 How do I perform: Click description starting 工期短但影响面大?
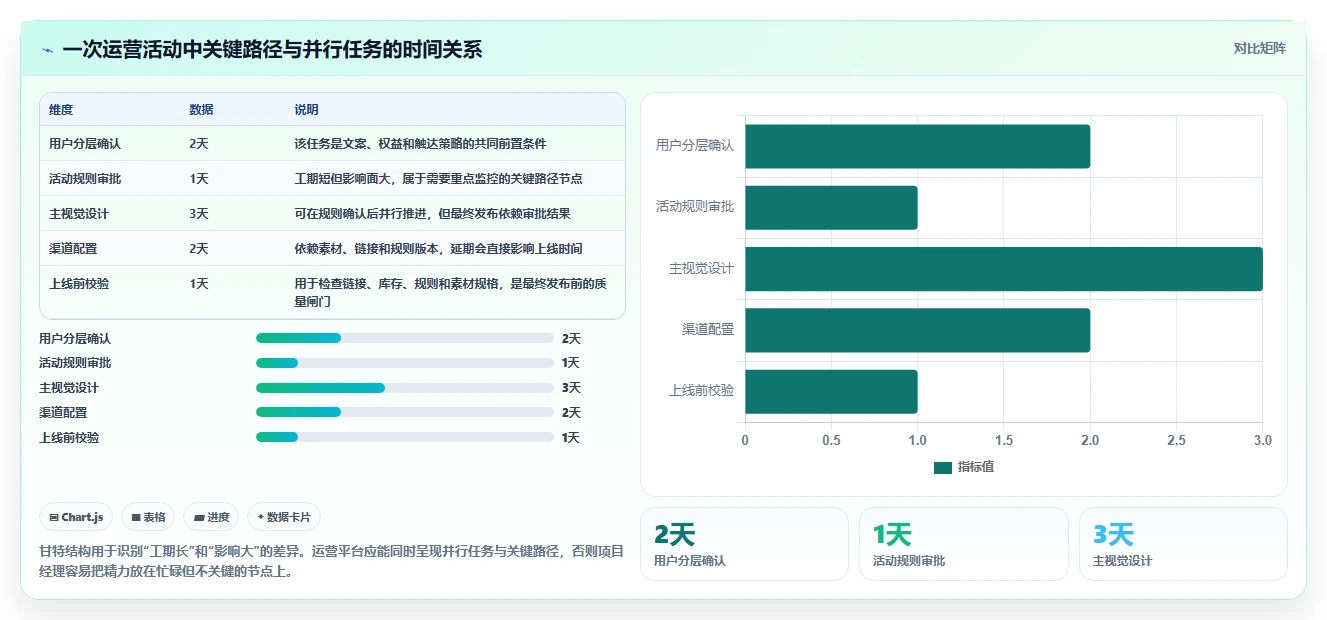point(438,179)
